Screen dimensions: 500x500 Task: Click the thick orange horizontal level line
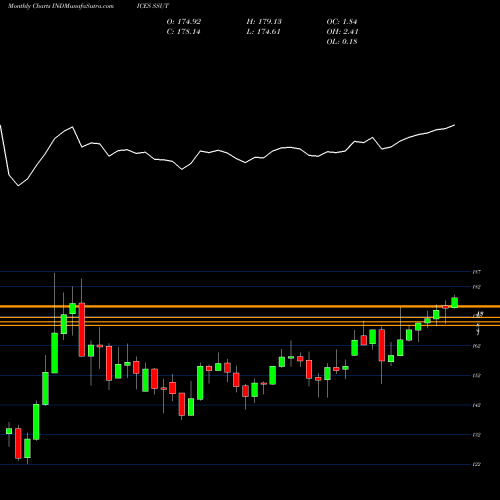(x=250, y=306)
